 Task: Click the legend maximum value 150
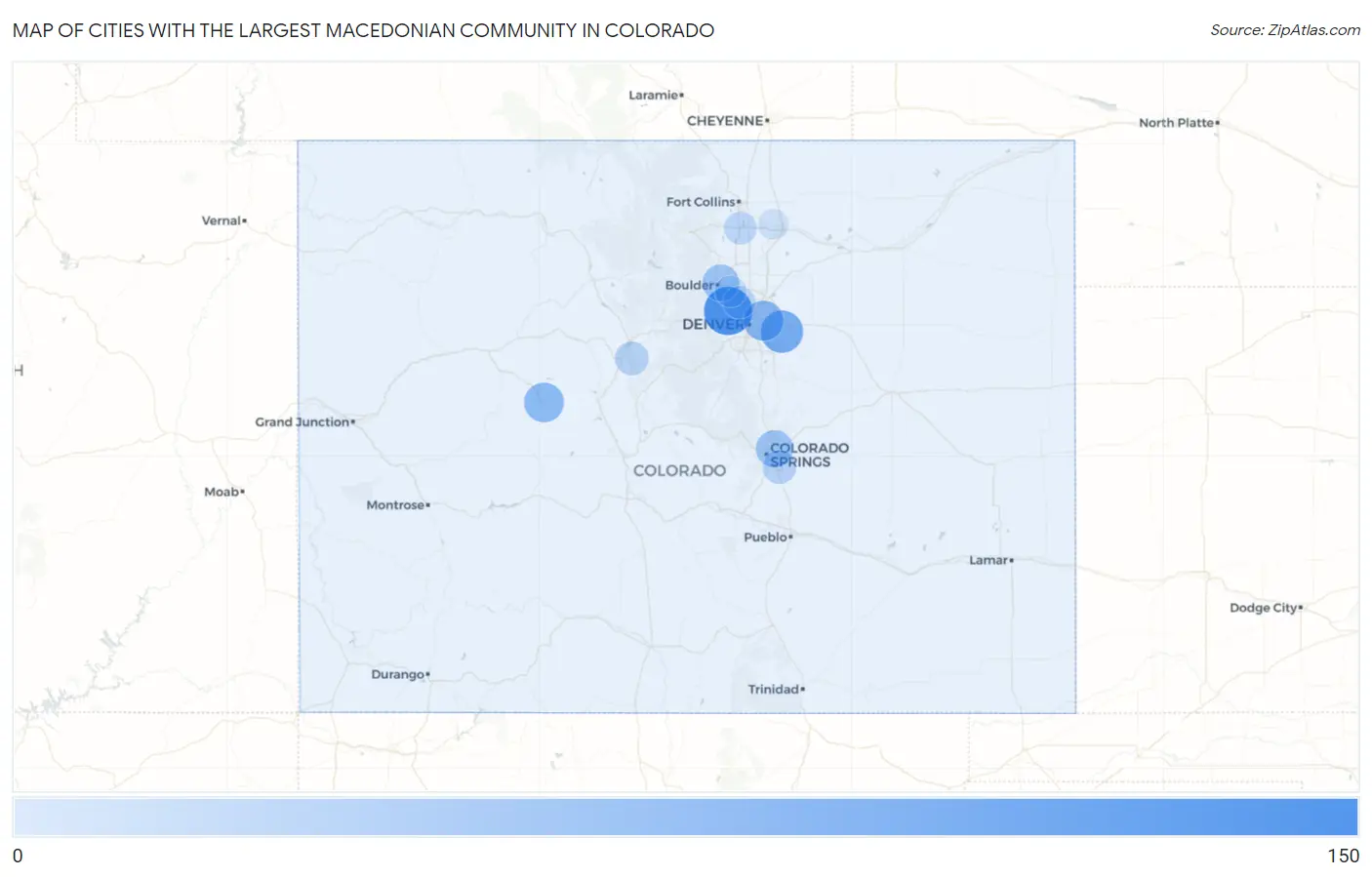(x=1343, y=856)
